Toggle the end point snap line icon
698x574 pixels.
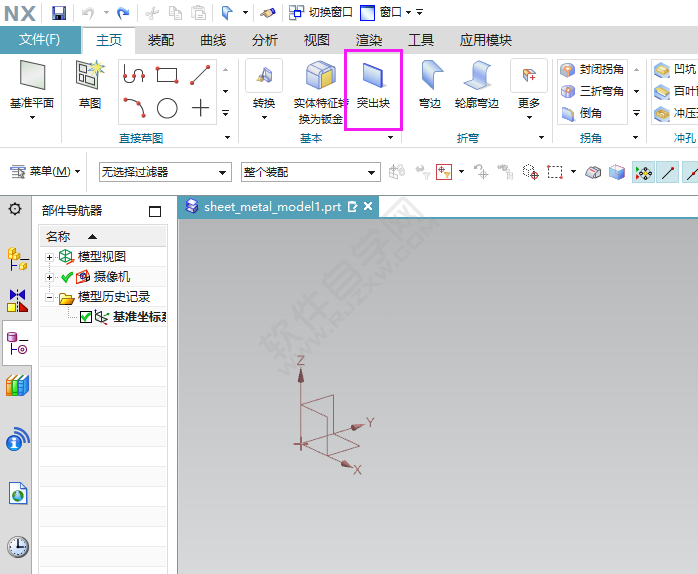667,172
